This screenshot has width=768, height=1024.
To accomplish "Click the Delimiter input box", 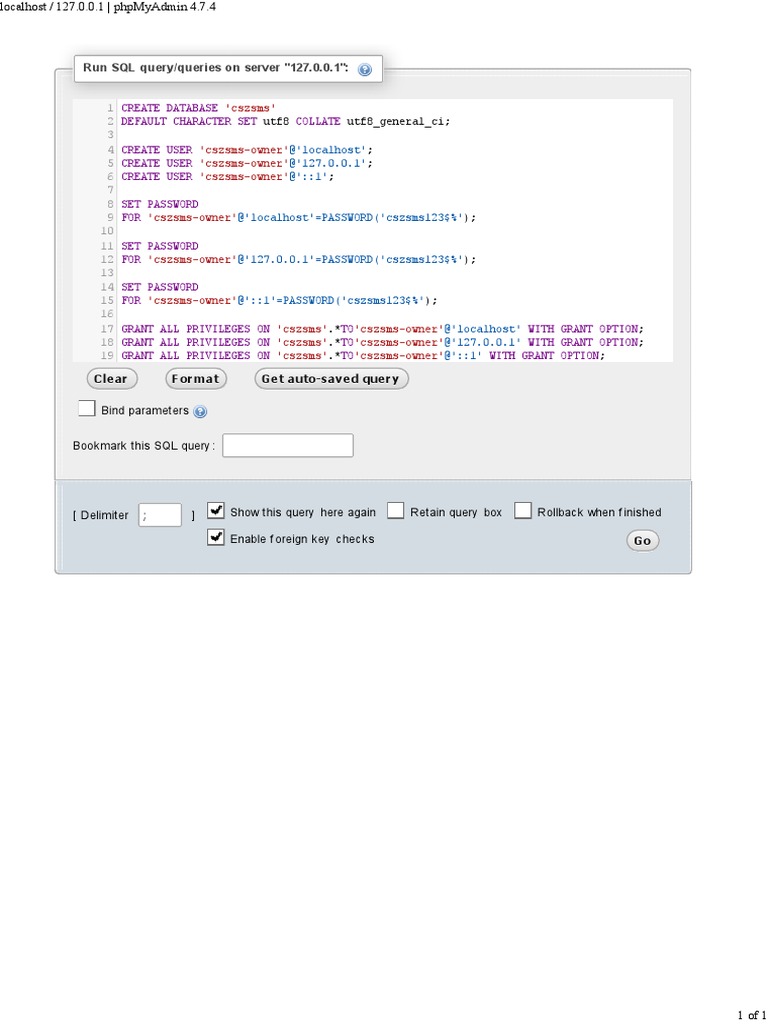I will [x=160, y=514].
